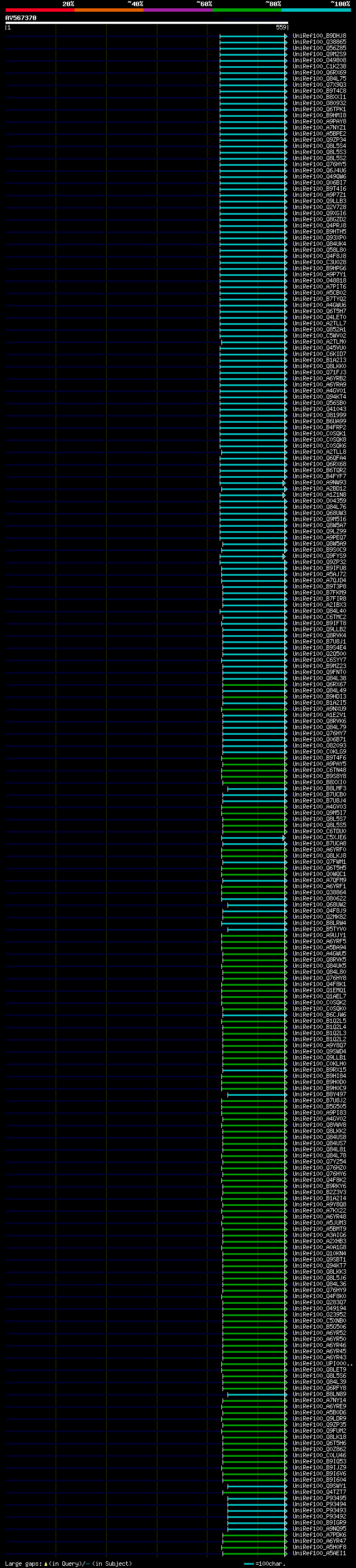Select hit label UniRef100_B8XXI1
356x1568 pixels.
319,97
